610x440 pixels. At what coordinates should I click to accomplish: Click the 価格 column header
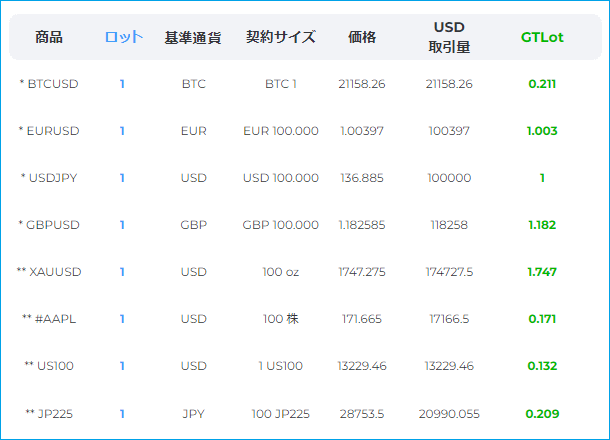click(x=362, y=37)
